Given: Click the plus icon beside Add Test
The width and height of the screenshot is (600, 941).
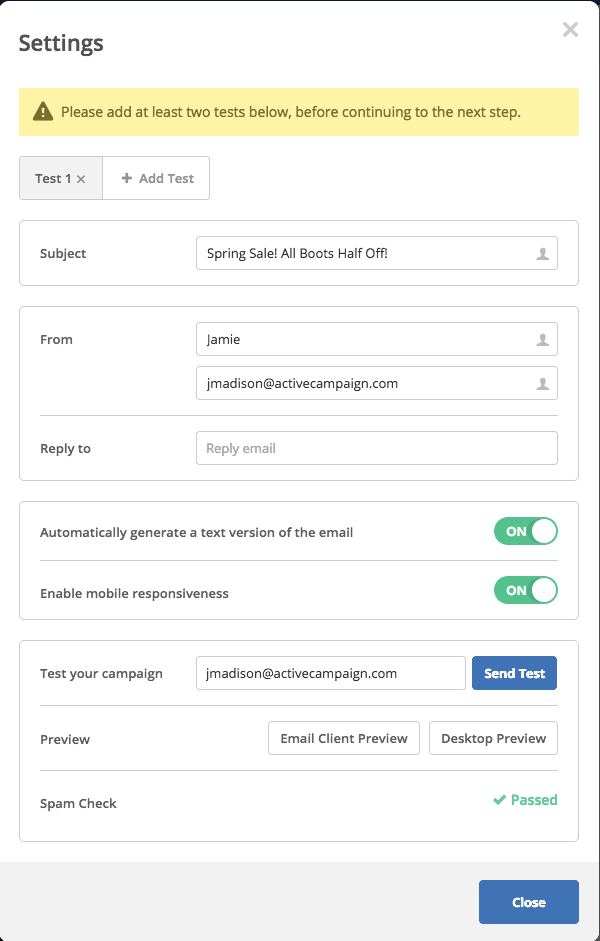Looking at the screenshot, I should [x=127, y=178].
